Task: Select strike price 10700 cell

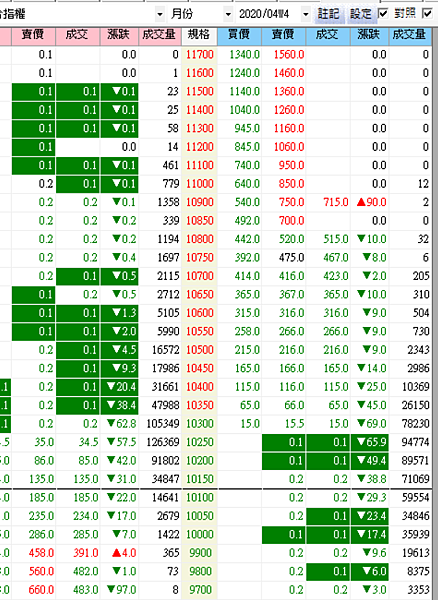Action: 199,276
